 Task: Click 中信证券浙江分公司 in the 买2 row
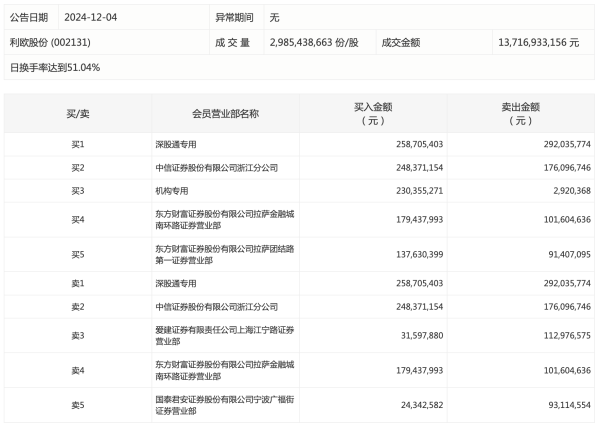click(x=217, y=168)
